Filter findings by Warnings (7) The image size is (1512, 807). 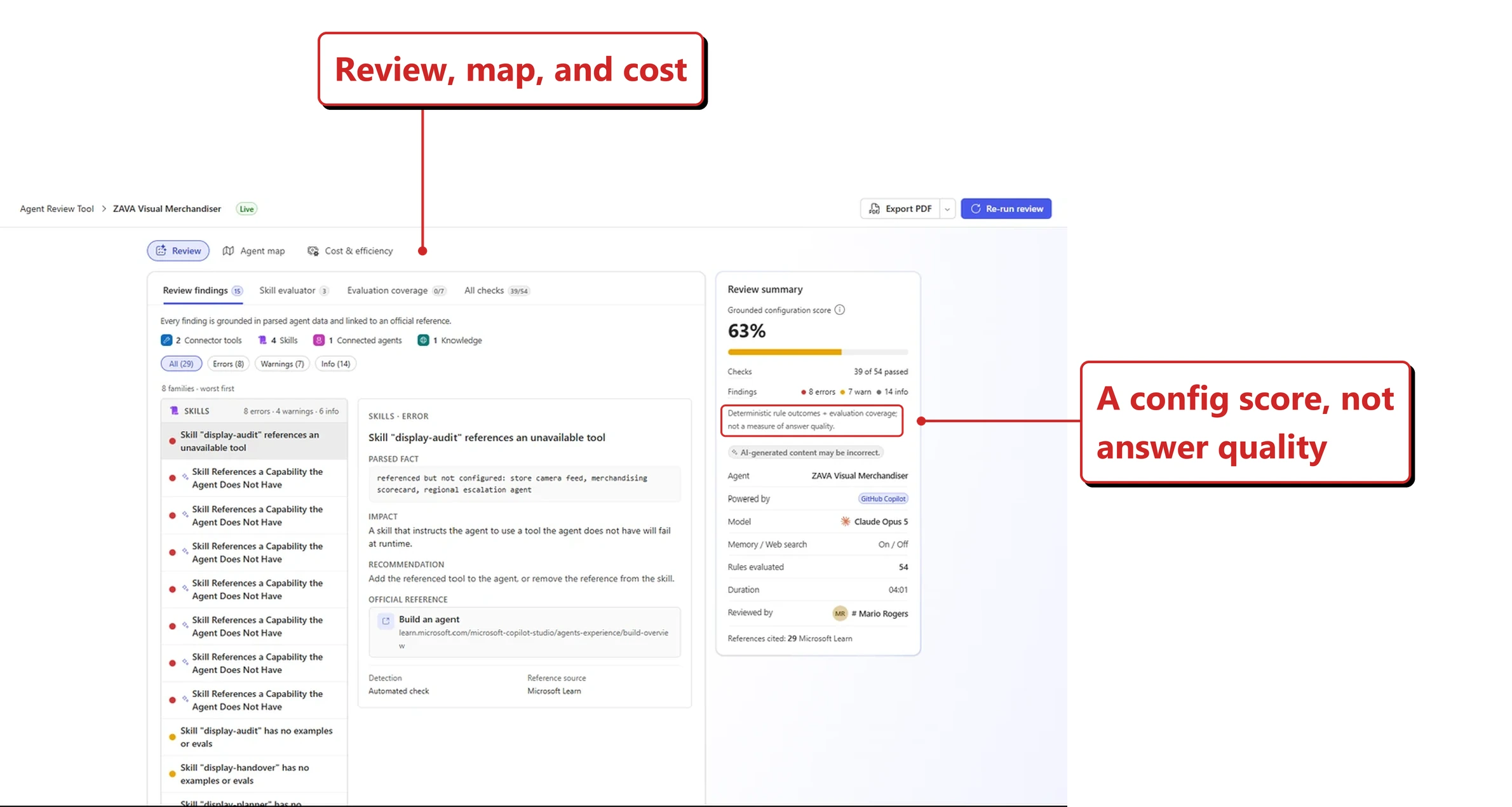tap(282, 364)
